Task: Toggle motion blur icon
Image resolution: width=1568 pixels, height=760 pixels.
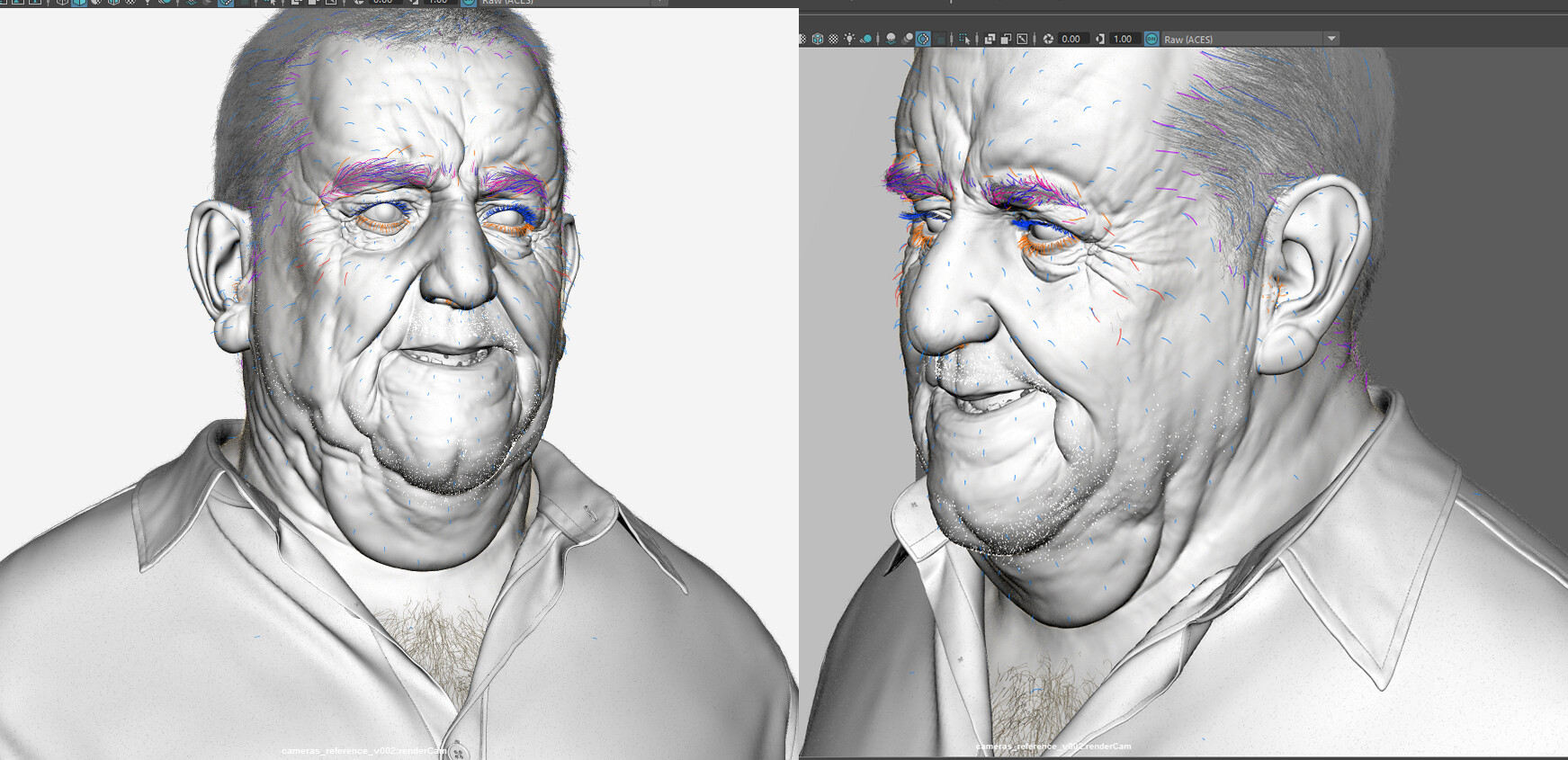Action: (907, 39)
